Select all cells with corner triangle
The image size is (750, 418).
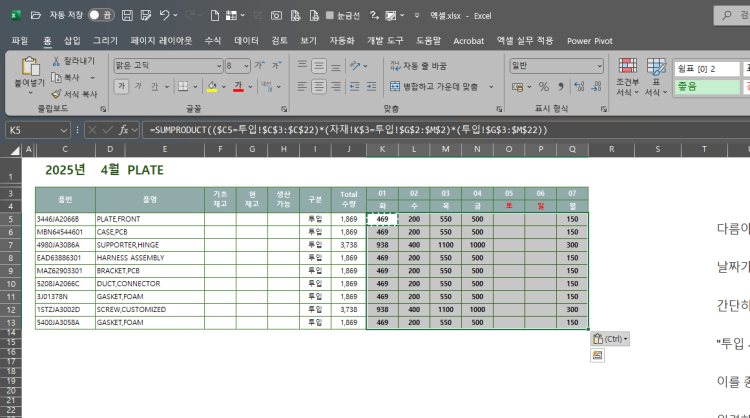[x=14, y=150]
